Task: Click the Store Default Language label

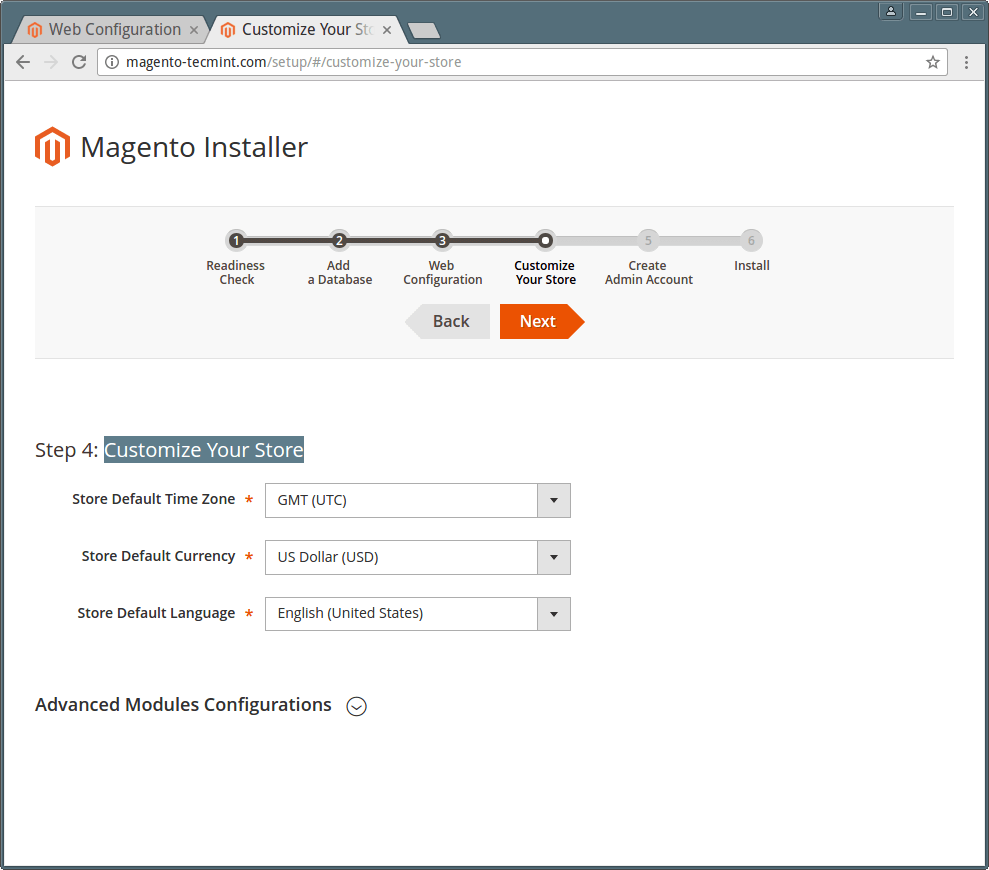Action: (156, 613)
